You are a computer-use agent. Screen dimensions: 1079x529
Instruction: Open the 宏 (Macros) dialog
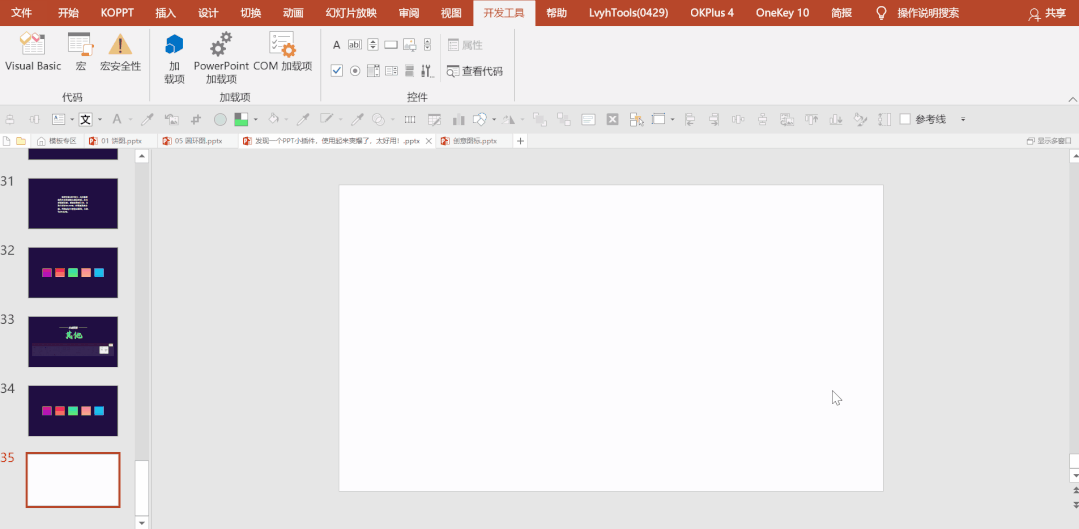81,53
